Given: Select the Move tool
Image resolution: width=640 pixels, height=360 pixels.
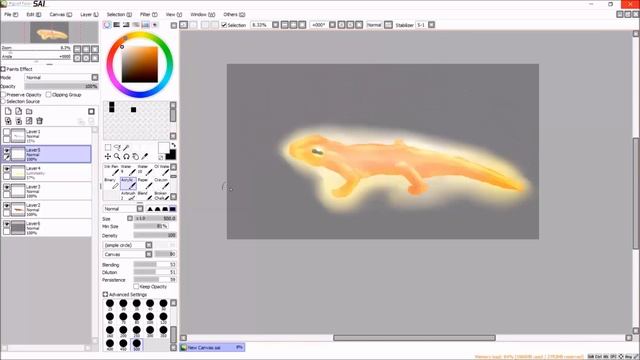Looking at the screenshot, I should click(x=108, y=156).
